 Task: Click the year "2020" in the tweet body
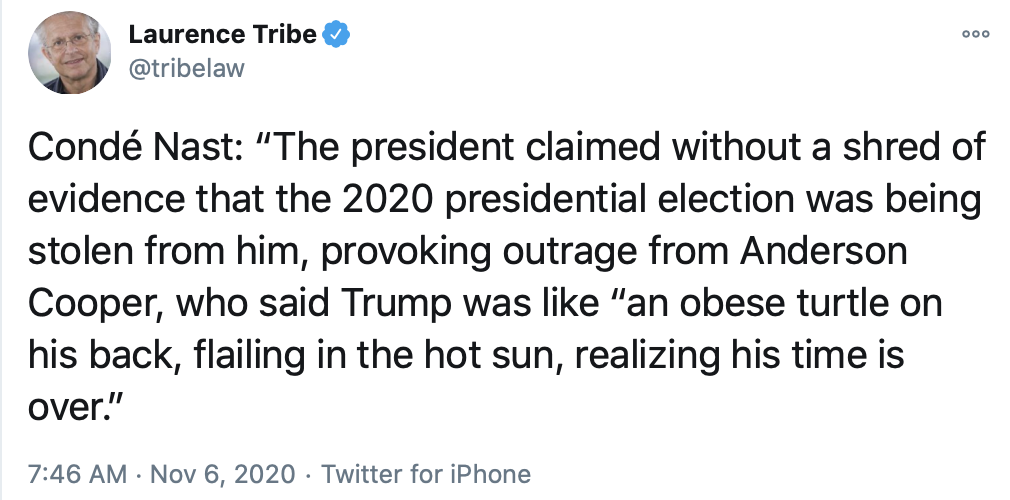tap(386, 200)
